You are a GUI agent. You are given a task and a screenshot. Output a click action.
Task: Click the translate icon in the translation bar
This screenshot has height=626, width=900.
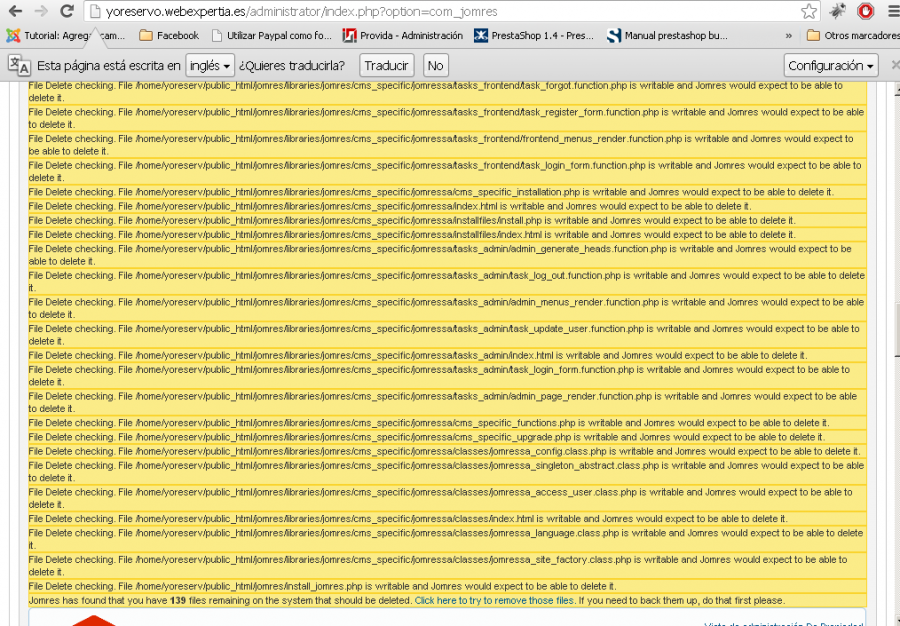click(x=19, y=65)
